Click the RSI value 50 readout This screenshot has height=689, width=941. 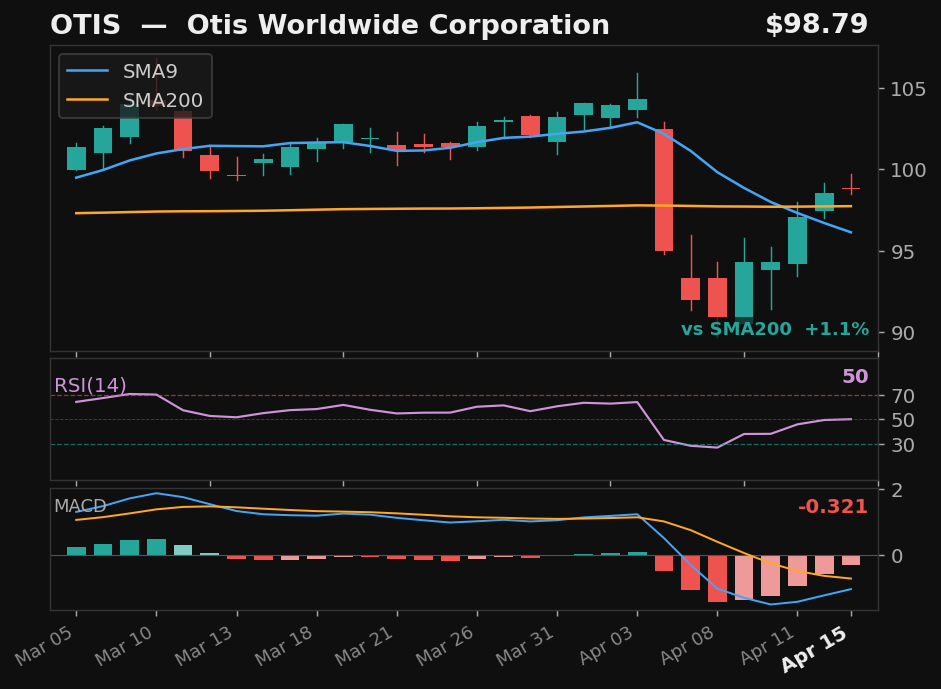[855, 376]
